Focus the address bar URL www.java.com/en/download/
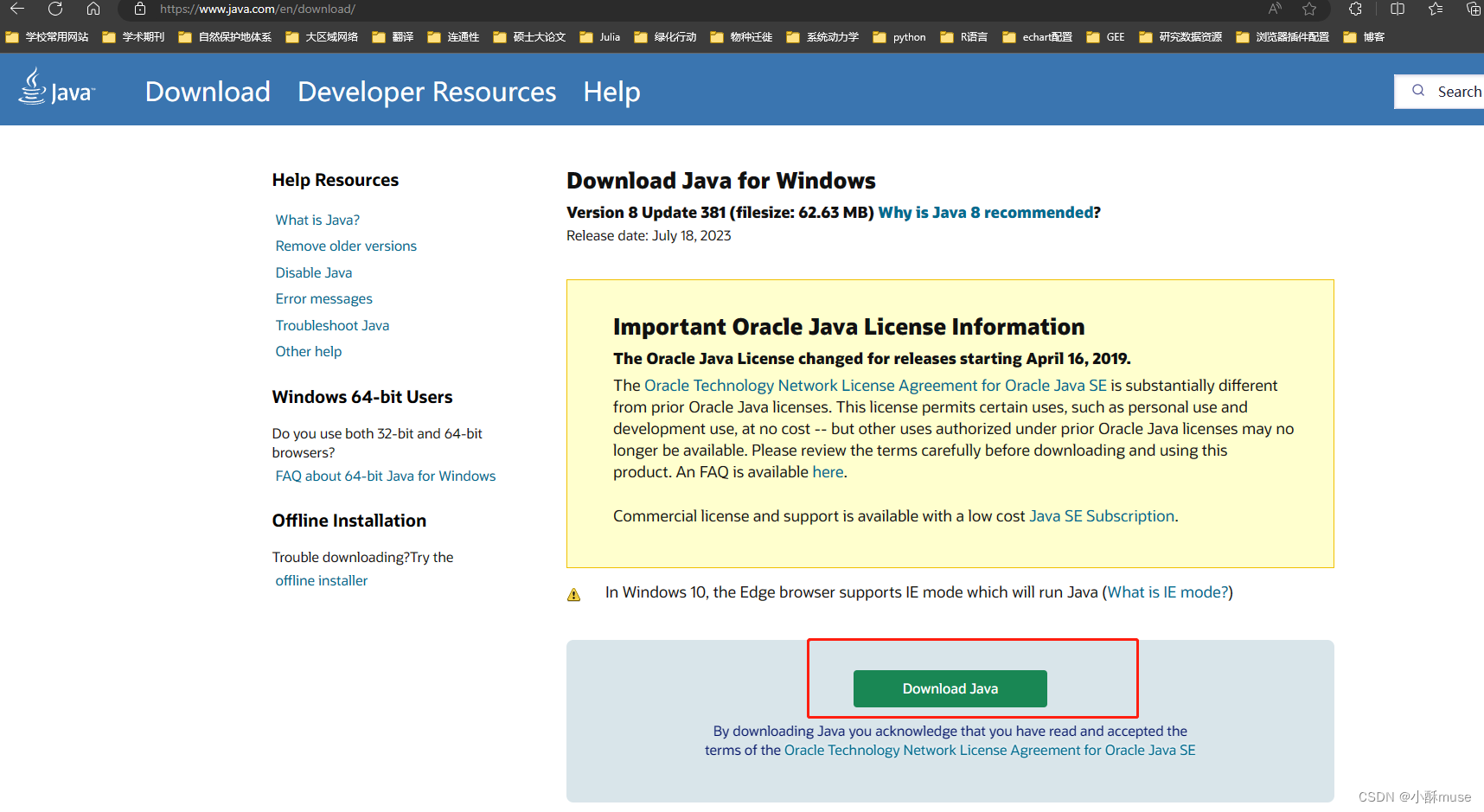 pyautogui.click(x=258, y=9)
